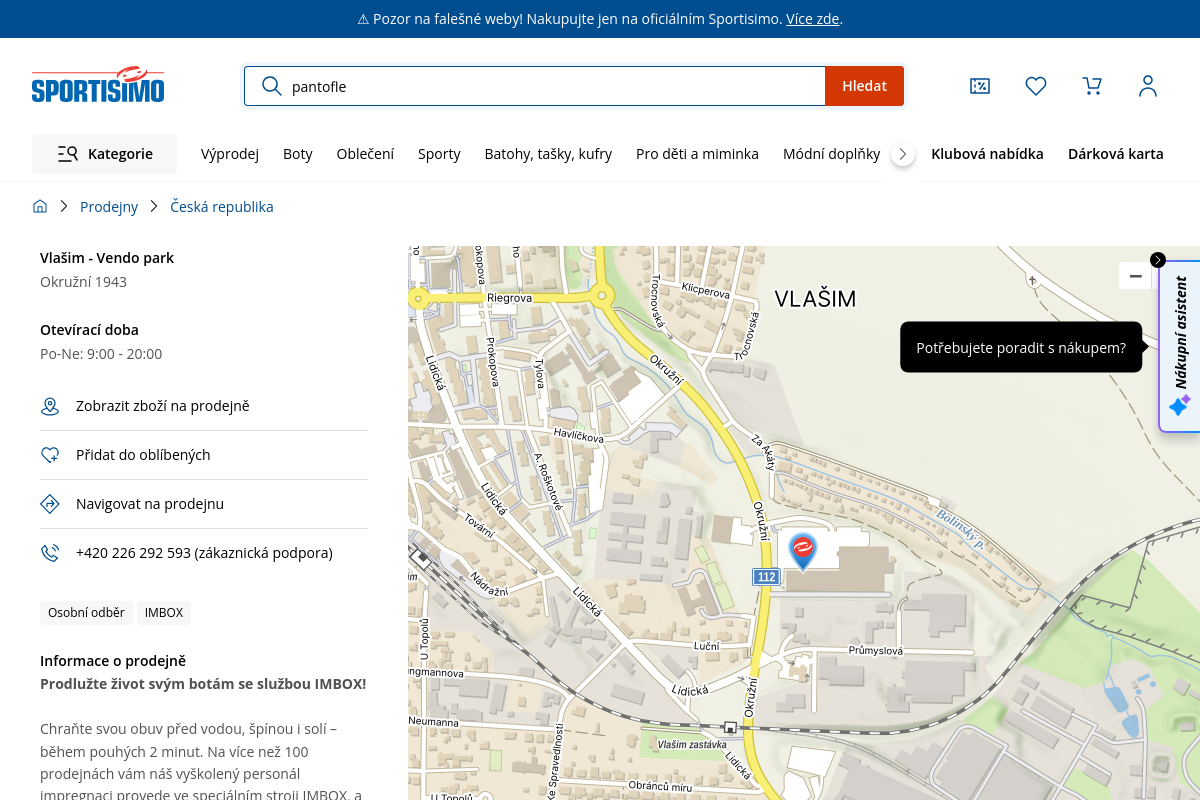Screen dimensions: 1200x800
Task: Click Přidat do oblíbených
Action: pos(143,455)
